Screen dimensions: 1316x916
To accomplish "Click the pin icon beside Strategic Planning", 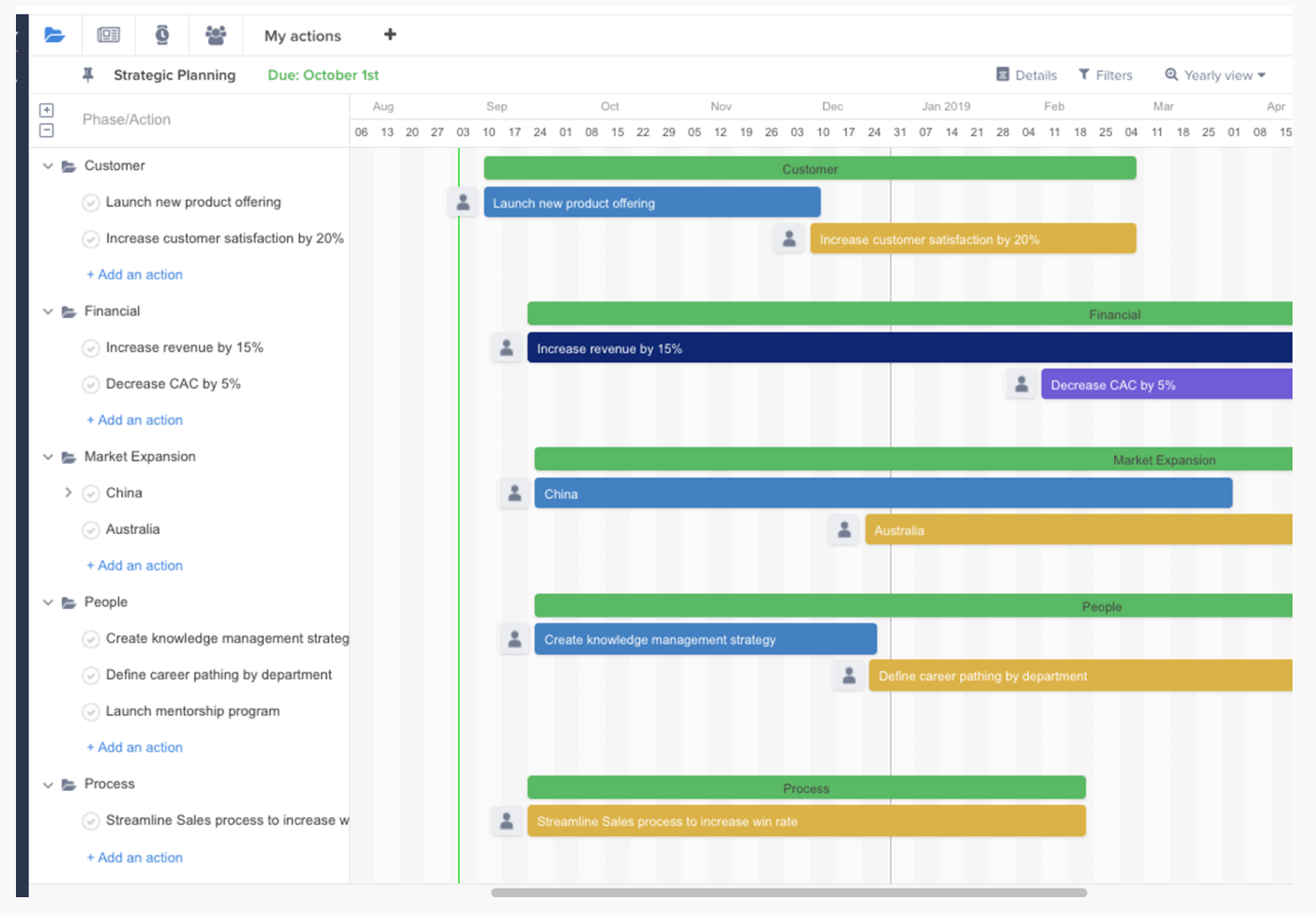I will pos(88,75).
